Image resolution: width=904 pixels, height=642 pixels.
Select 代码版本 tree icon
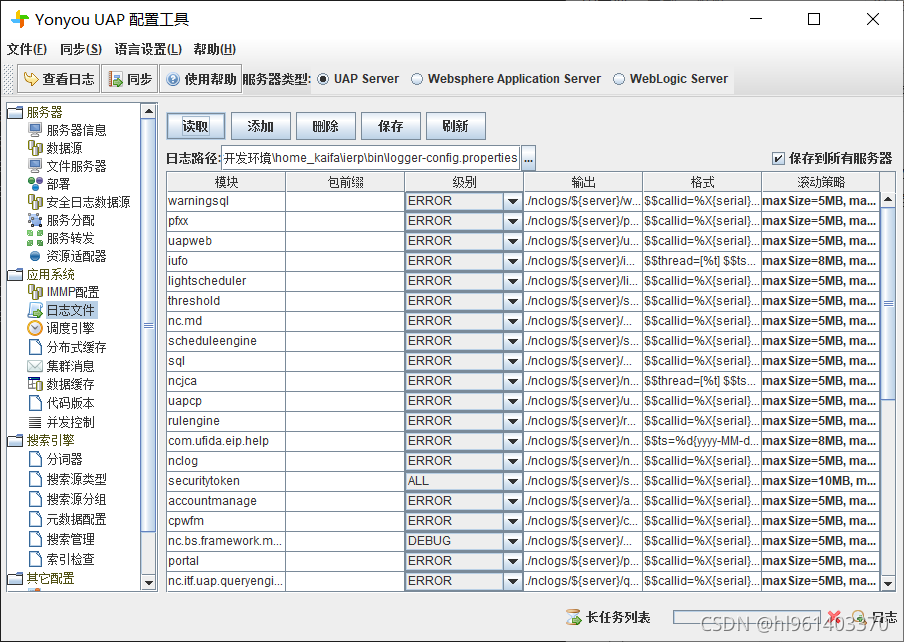click(35, 403)
